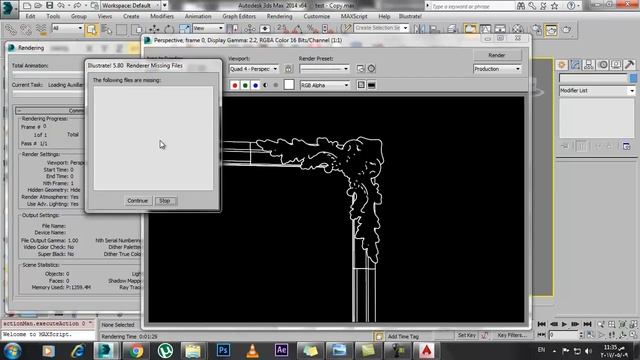Click the white color swatch in render window
640x360 pixels.
click(289, 84)
